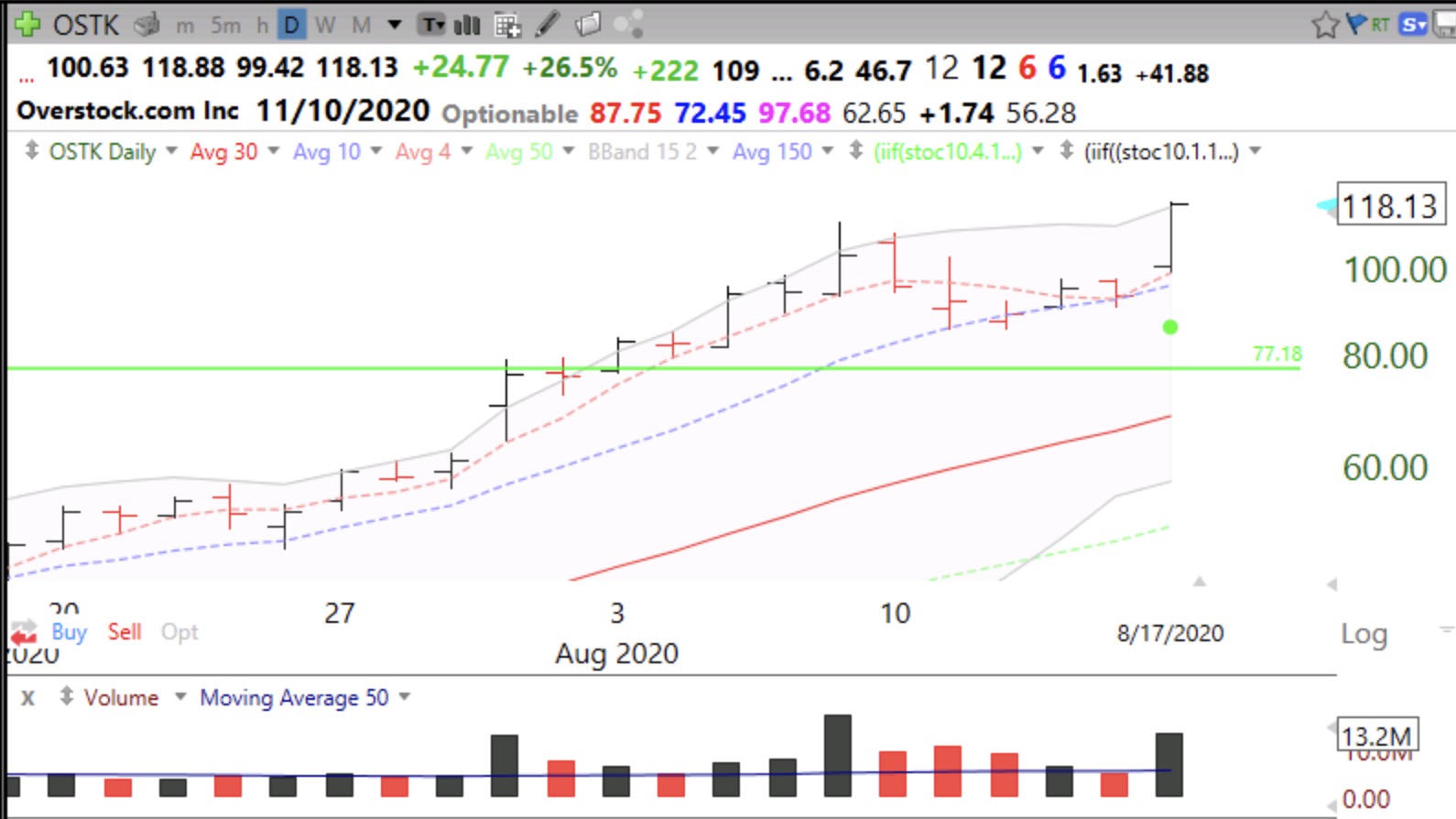Click the 11/10/2020 date text
Image resolution: width=1456 pixels, height=819 pixels.
click(x=342, y=111)
